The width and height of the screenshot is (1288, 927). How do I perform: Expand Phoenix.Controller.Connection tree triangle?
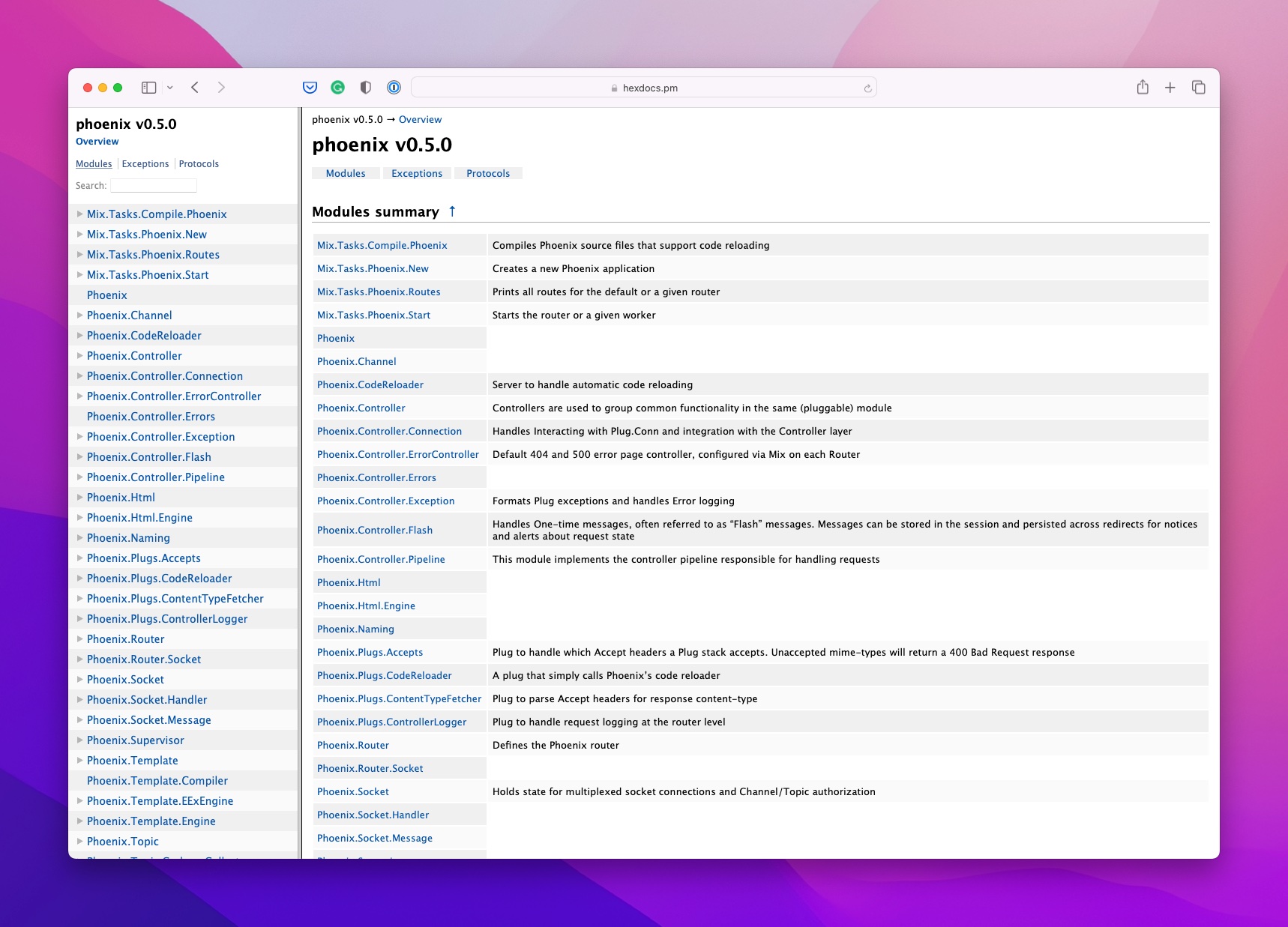tap(79, 376)
